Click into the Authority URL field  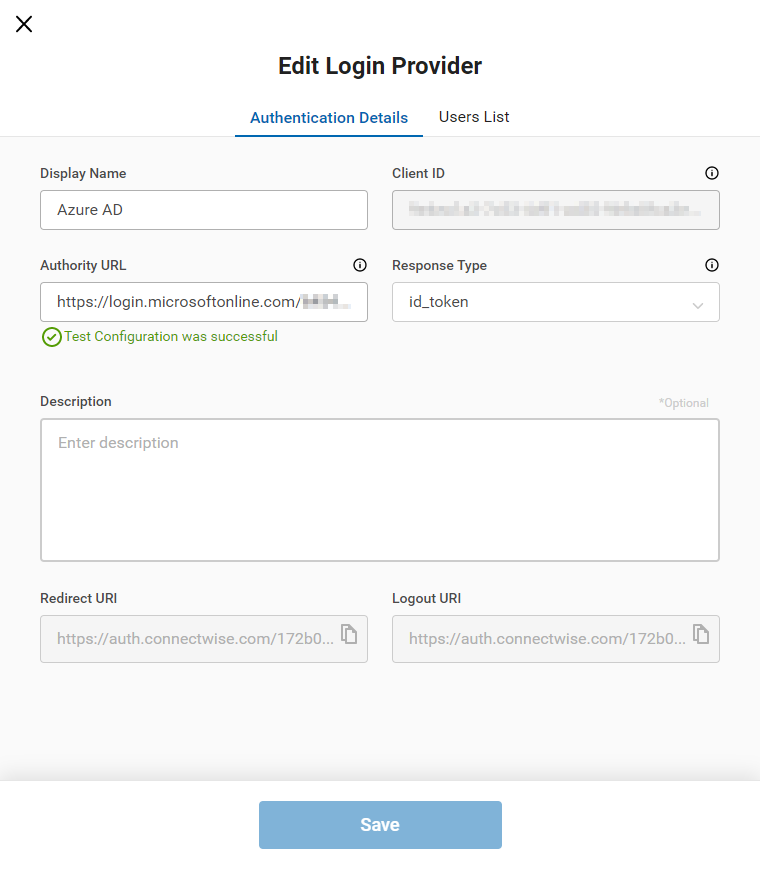pos(204,302)
